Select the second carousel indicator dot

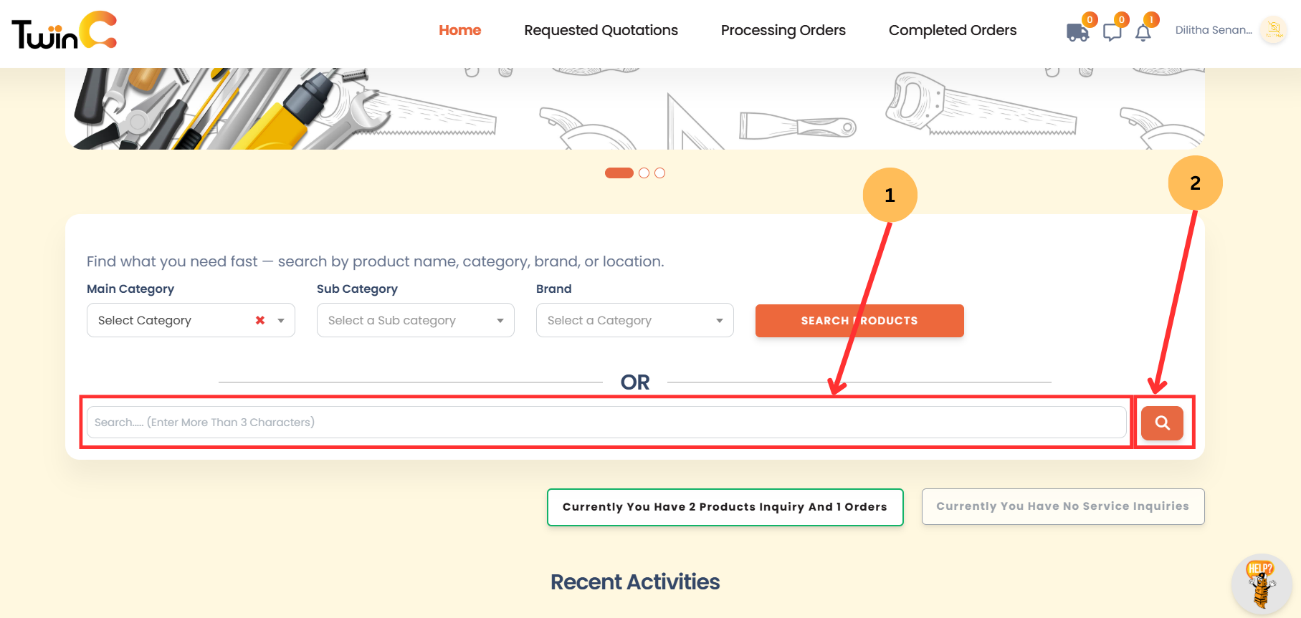click(x=643, y=172)
